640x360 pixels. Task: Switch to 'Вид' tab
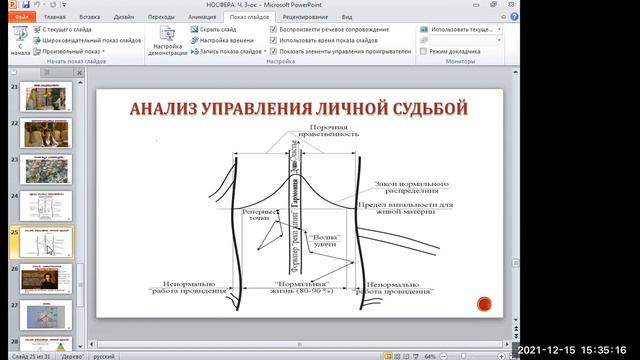pyautogui.click(x=347, y=17)
